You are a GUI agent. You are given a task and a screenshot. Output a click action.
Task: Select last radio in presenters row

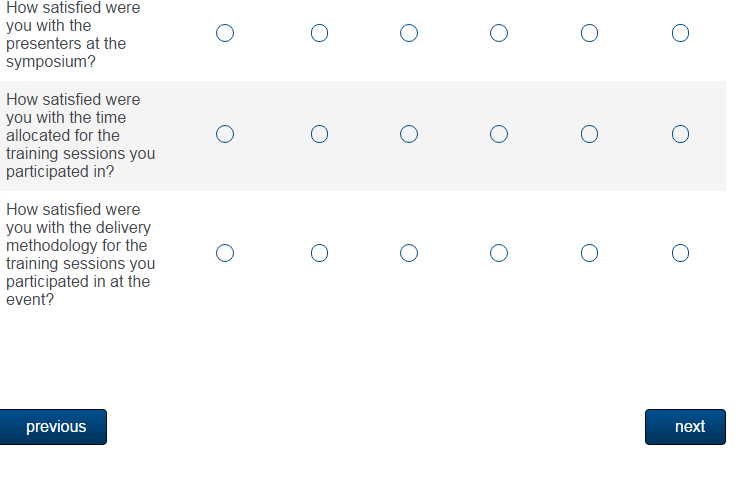(680, 34)
